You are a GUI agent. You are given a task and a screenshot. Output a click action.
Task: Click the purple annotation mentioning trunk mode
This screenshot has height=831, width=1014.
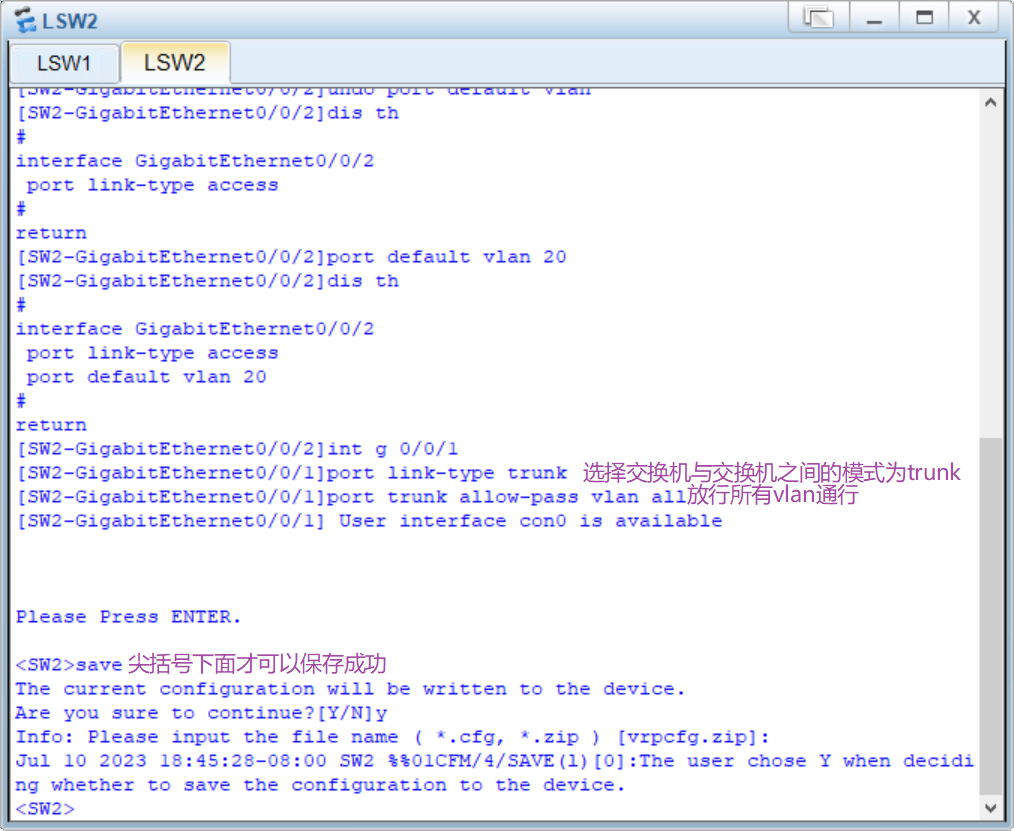tap(771, 473)
